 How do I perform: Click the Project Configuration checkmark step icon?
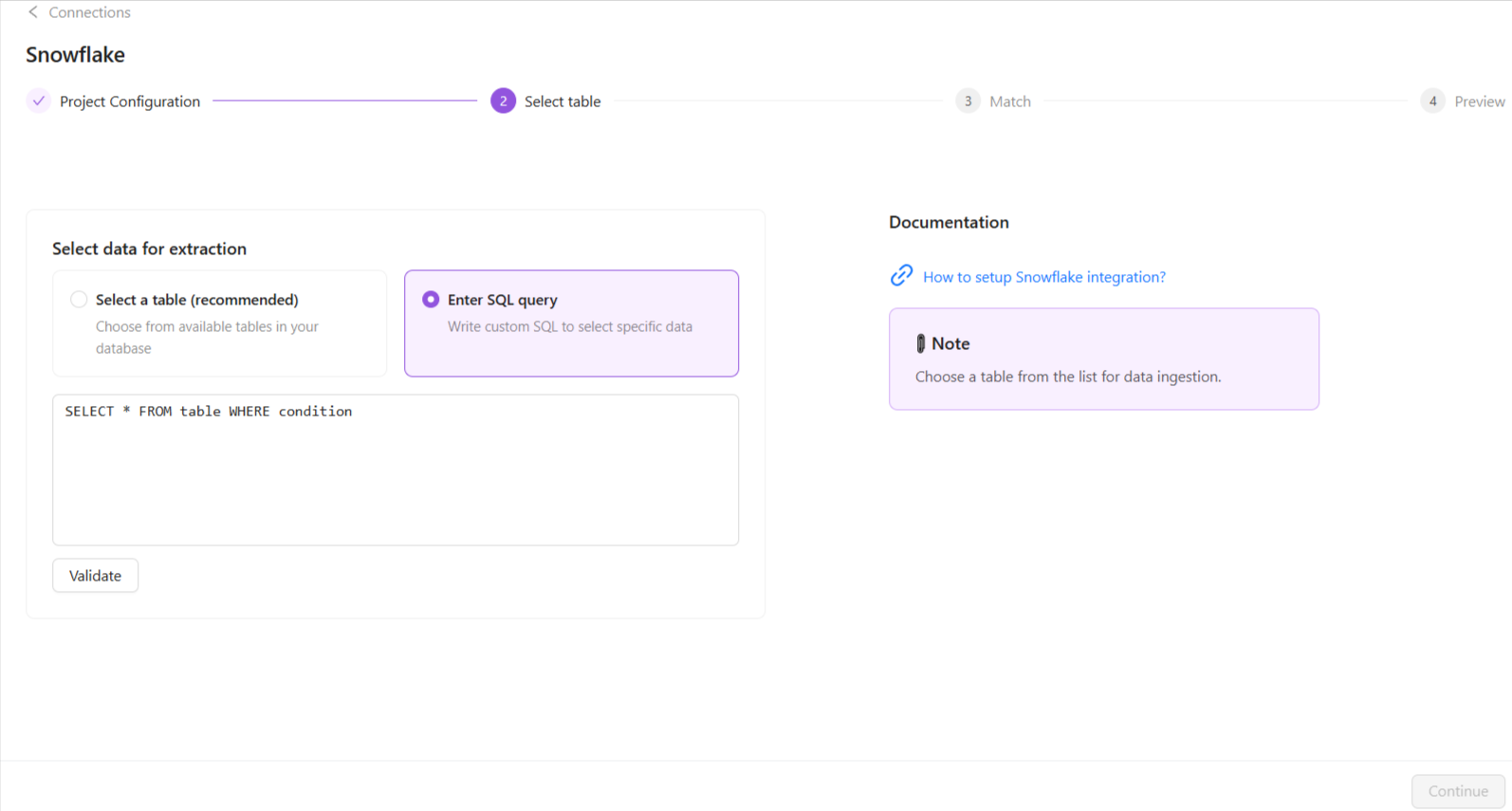38,101
